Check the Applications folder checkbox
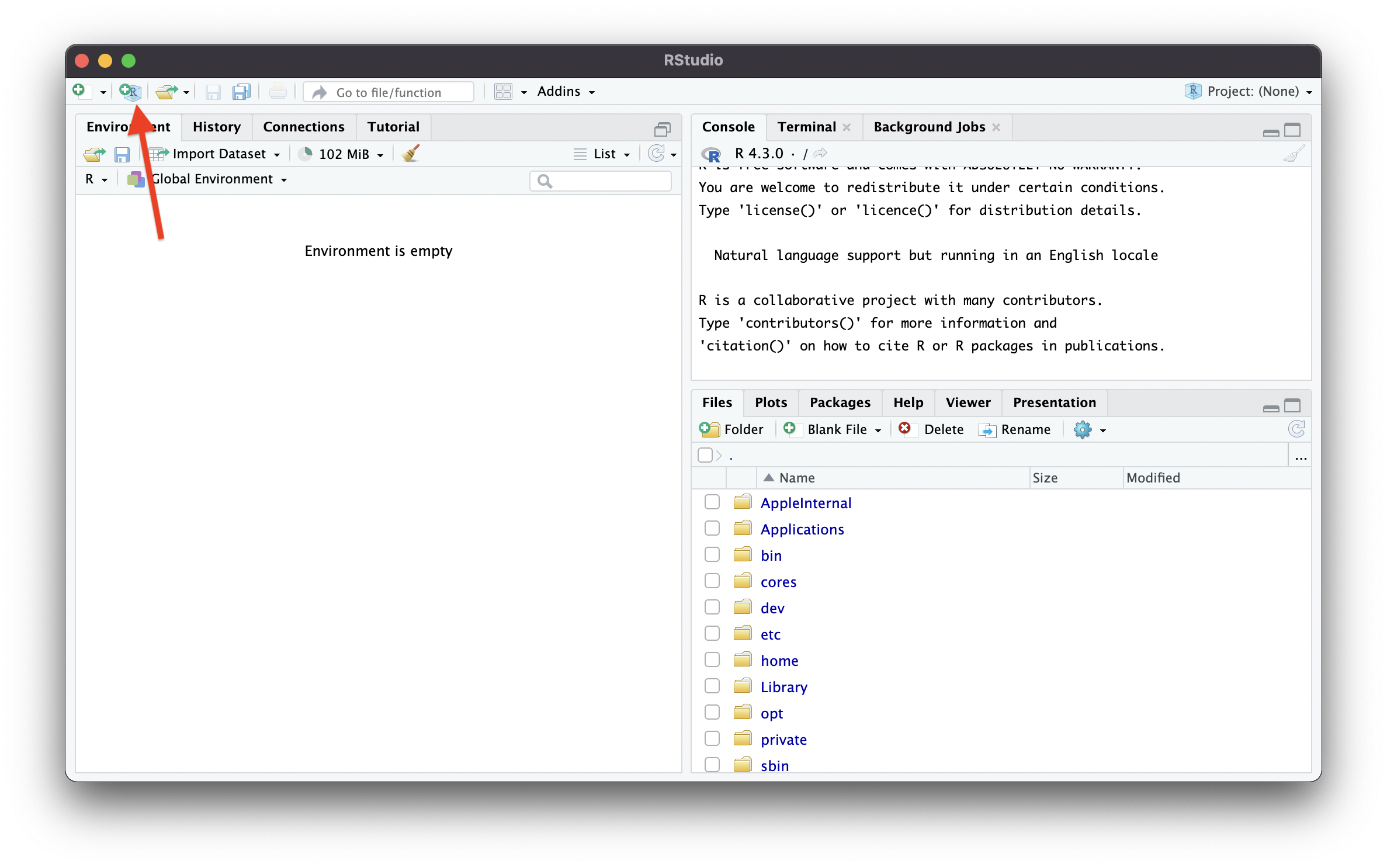 tap(712, 529)
